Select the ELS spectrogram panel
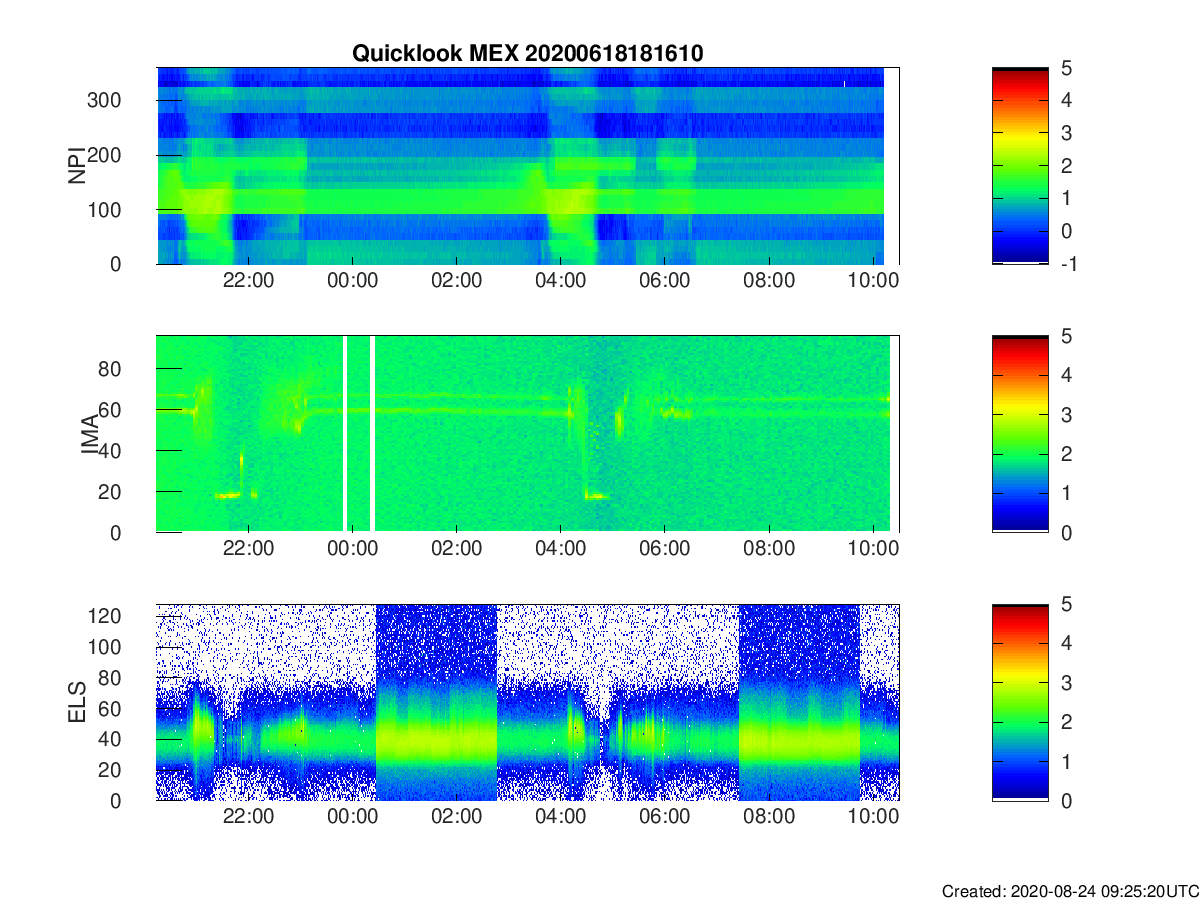The width and height of the screenshot is (1200, 900). [527, 702]
